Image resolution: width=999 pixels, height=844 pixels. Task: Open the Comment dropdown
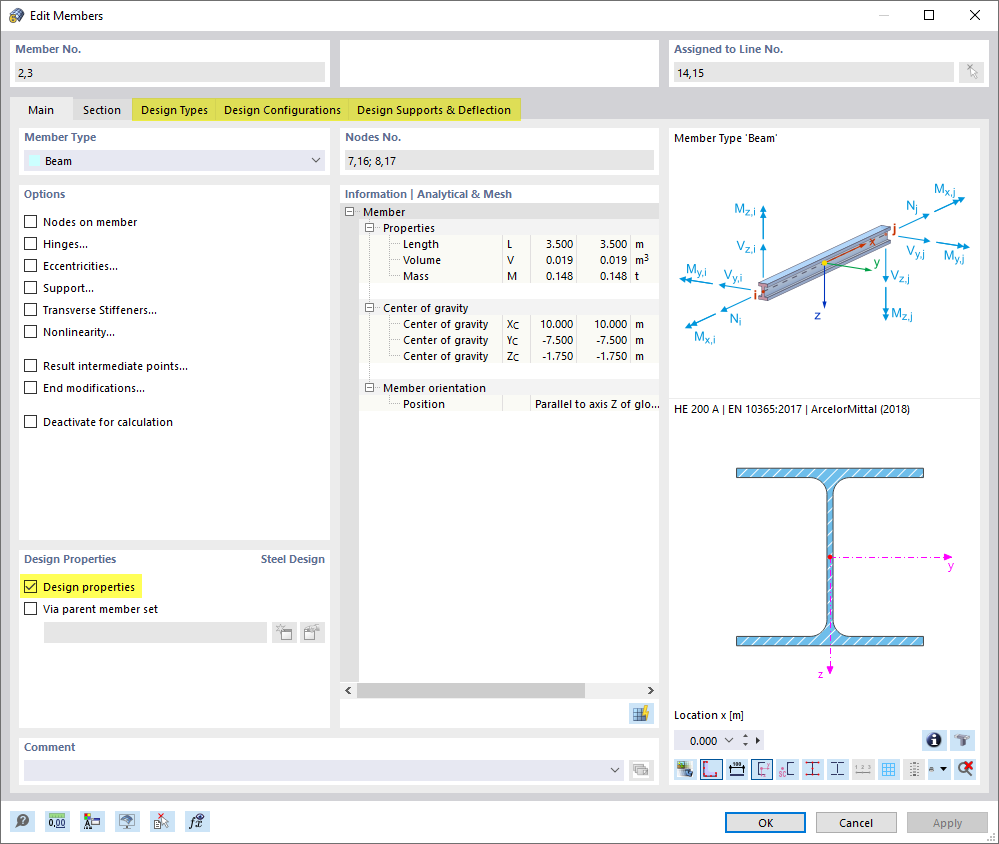point(615,769)
